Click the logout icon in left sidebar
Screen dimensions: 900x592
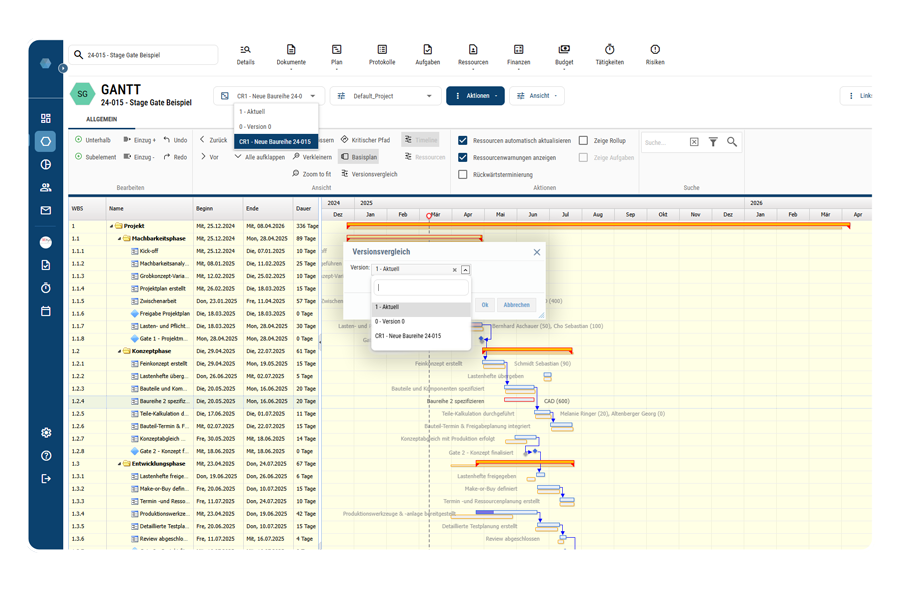coord(46,479)
